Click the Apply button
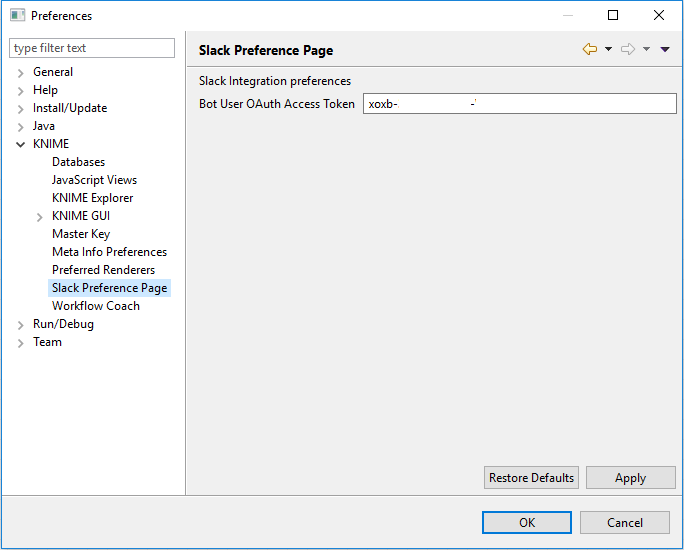Image resolution: width=684 pixels, height=550 pixels. [x=630, y=478]
